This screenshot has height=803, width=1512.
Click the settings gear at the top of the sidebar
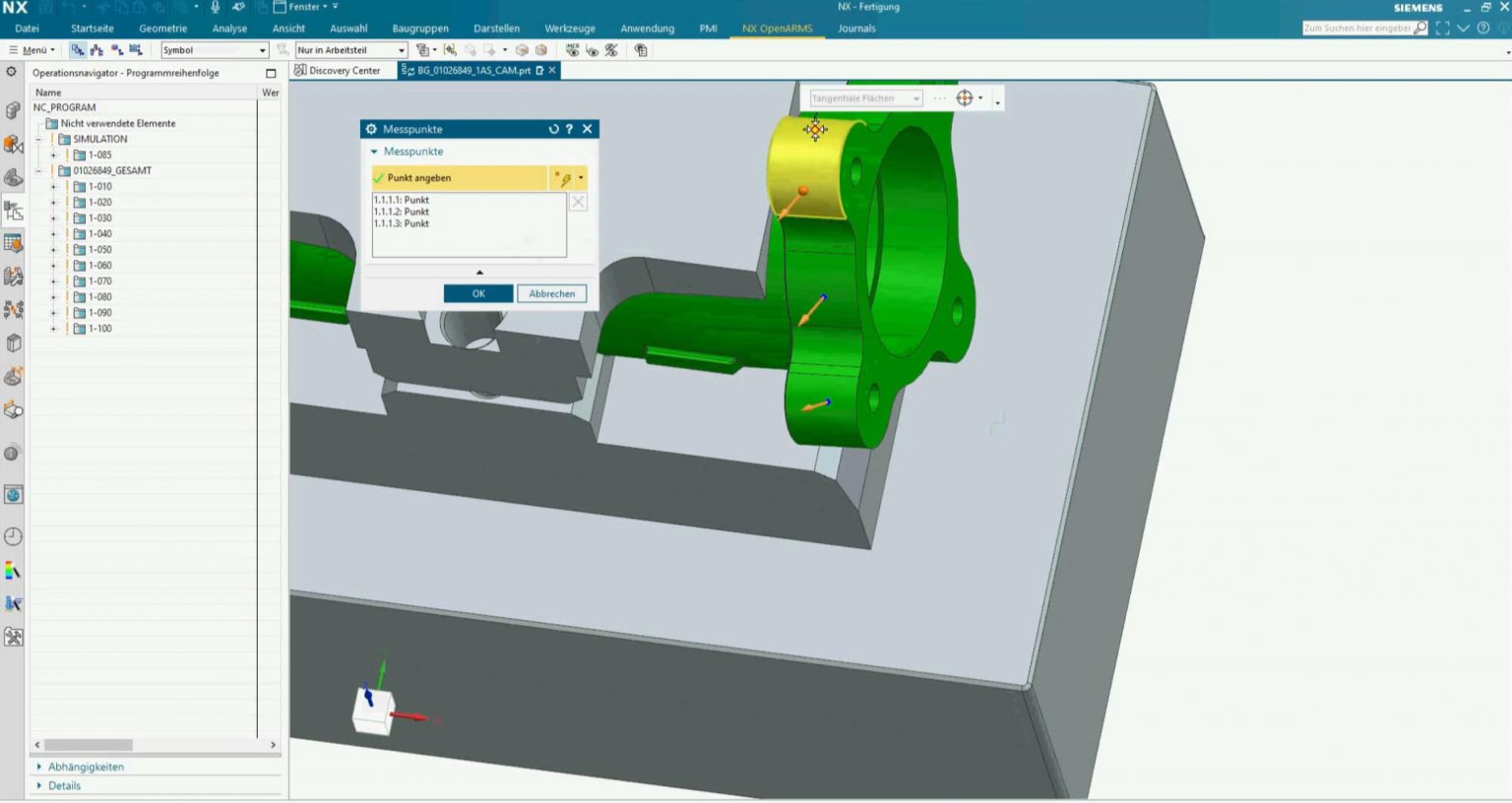[13, 71]
